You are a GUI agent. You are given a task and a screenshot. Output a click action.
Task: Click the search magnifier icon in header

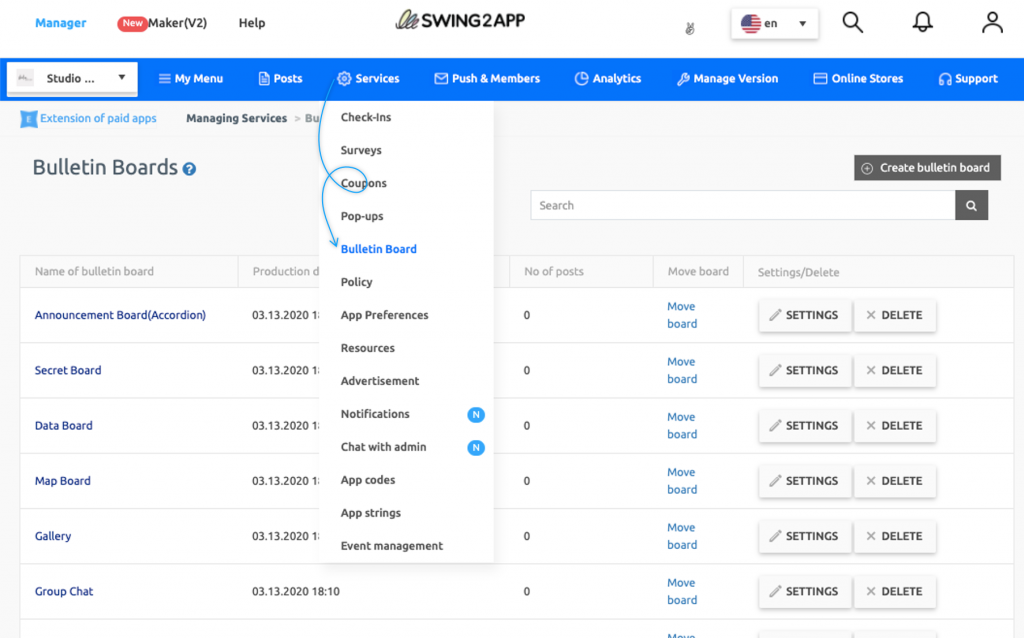pos(852,23)
